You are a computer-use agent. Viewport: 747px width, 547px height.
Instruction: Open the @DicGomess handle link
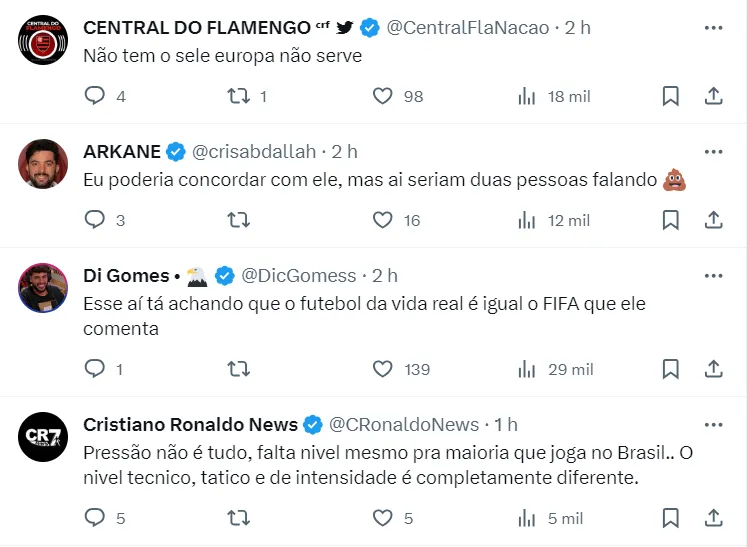[298, 276]
